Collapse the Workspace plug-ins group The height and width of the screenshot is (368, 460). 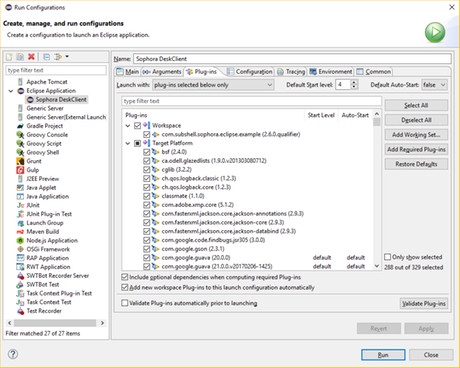pos(128,126)
